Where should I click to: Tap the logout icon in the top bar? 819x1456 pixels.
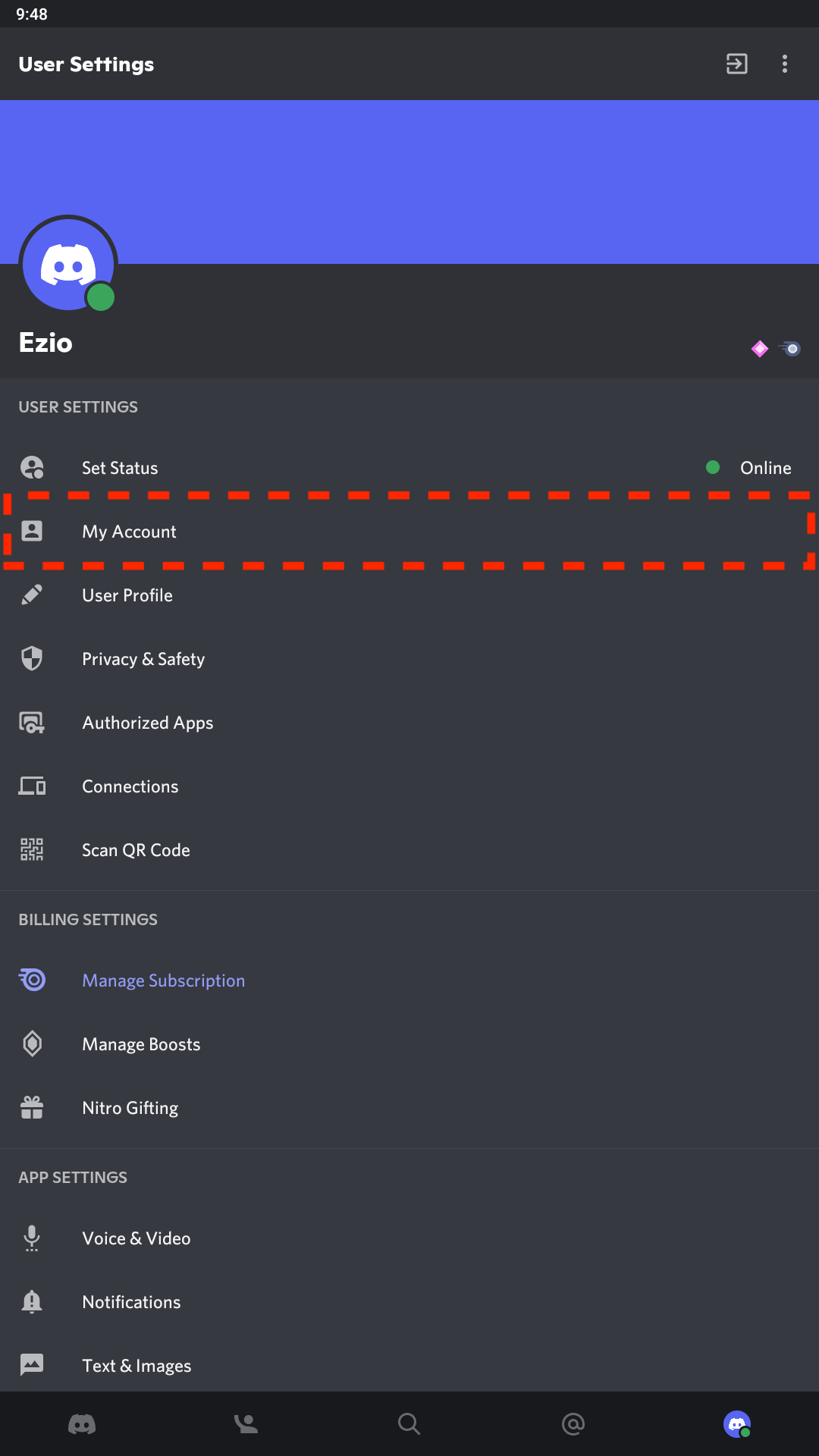[x=736, y=64]
